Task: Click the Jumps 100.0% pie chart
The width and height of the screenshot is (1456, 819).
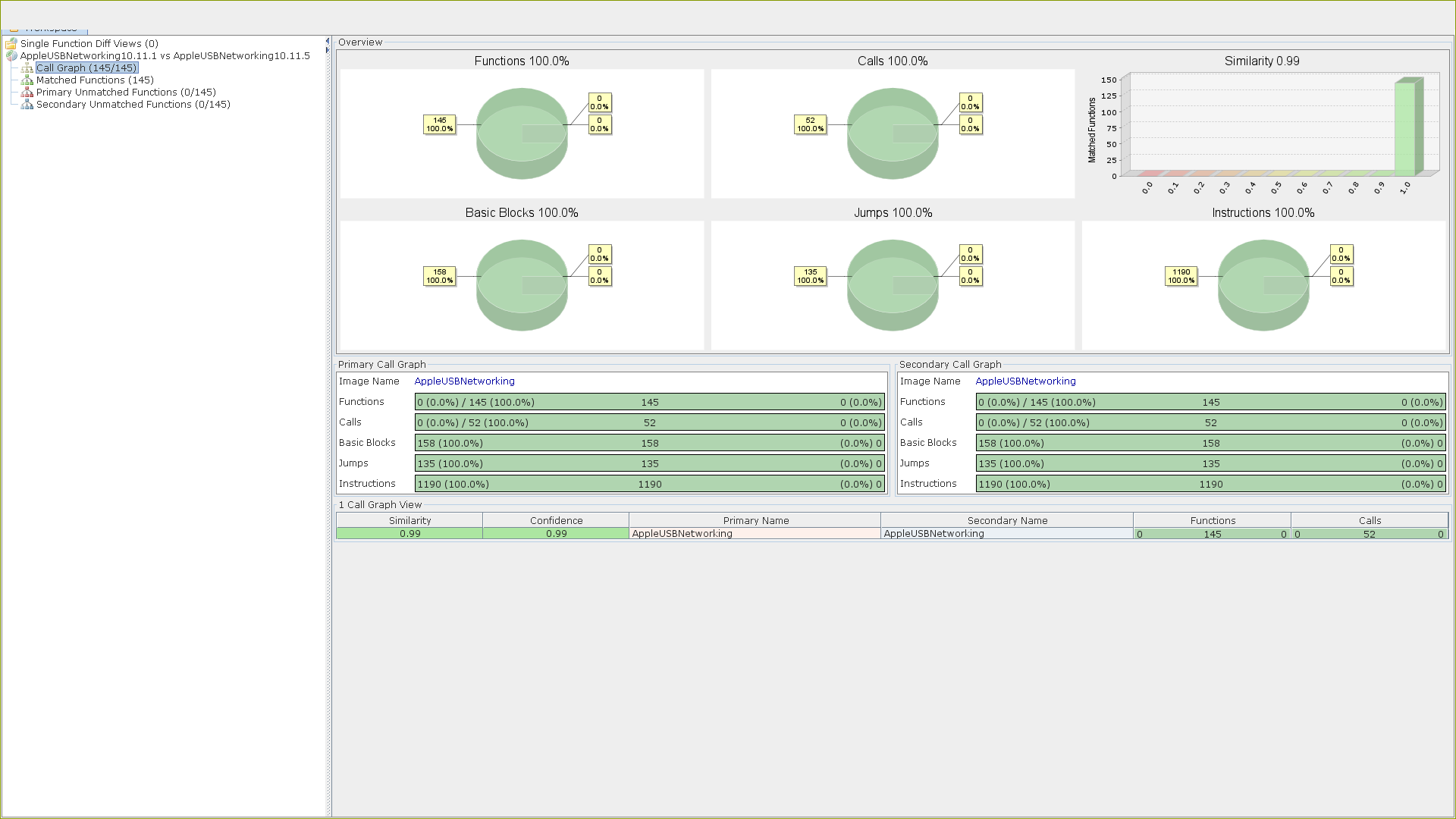Action: 893,285
